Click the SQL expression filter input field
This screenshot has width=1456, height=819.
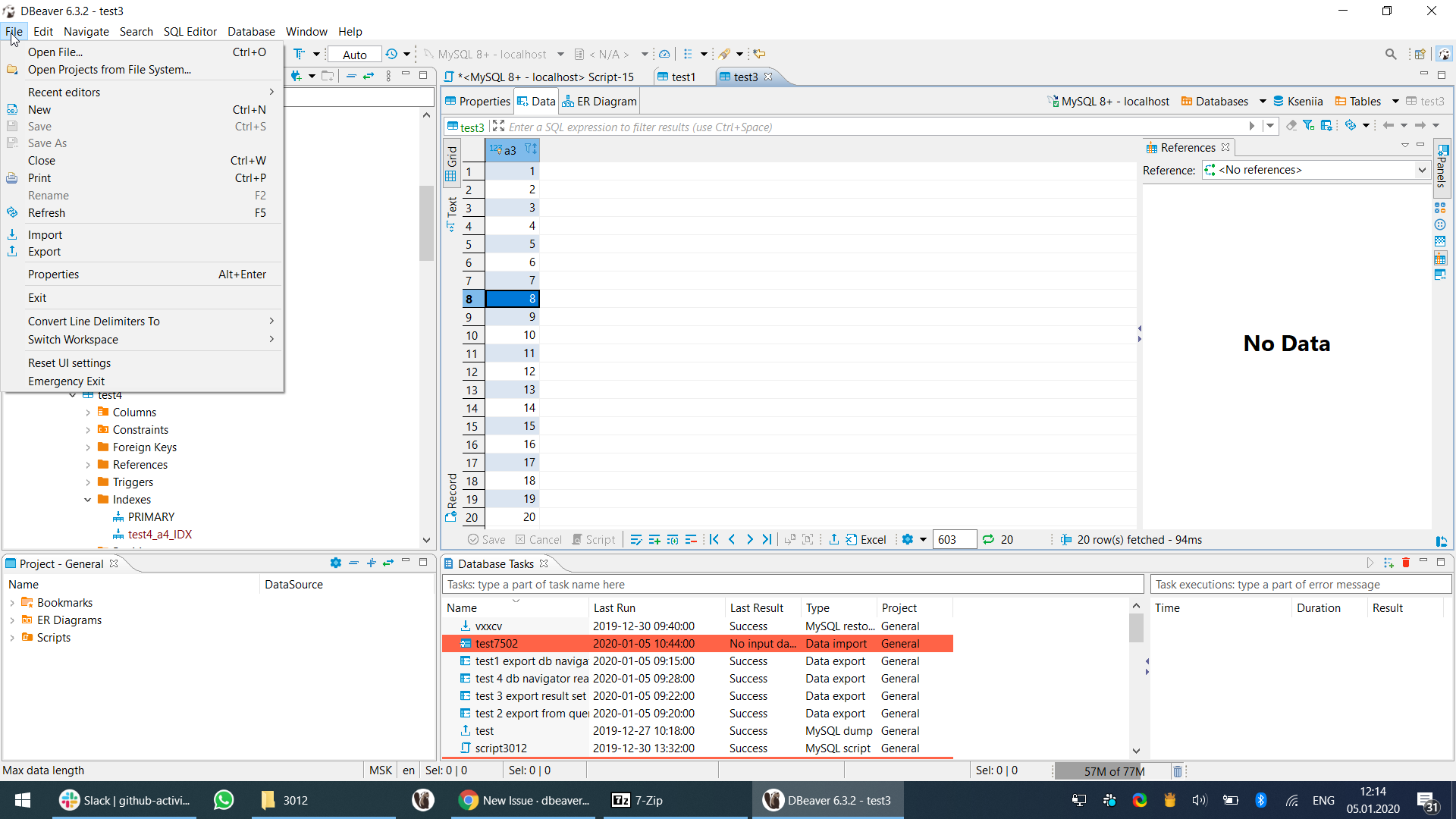pos(758,127)
